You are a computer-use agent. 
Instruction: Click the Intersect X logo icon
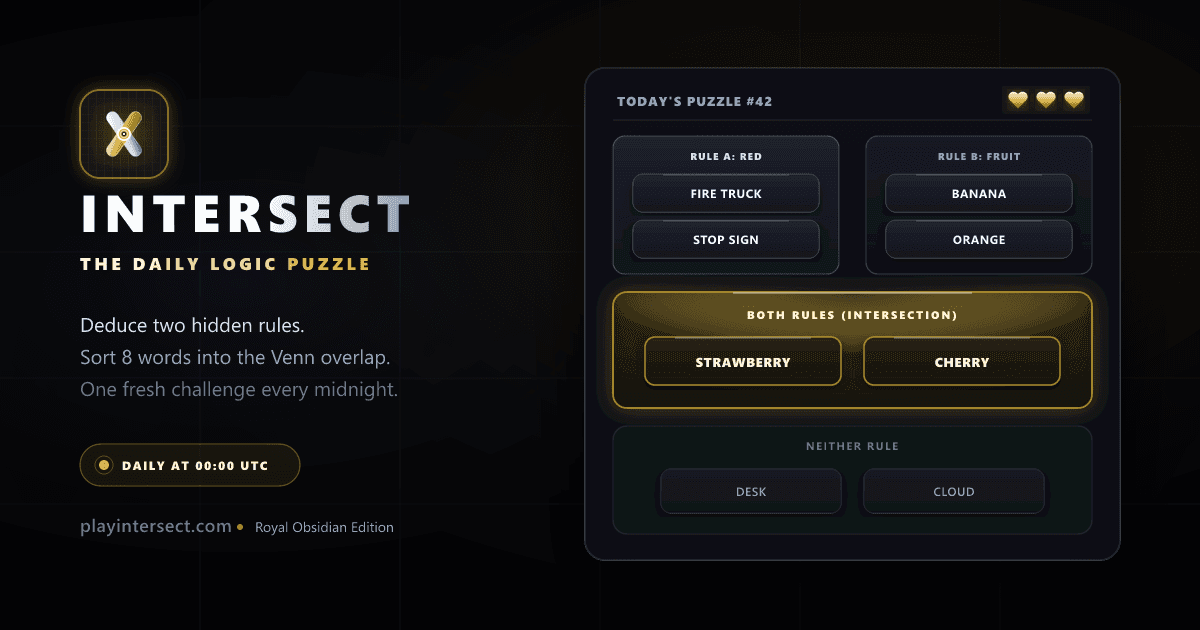click(124, 134)
